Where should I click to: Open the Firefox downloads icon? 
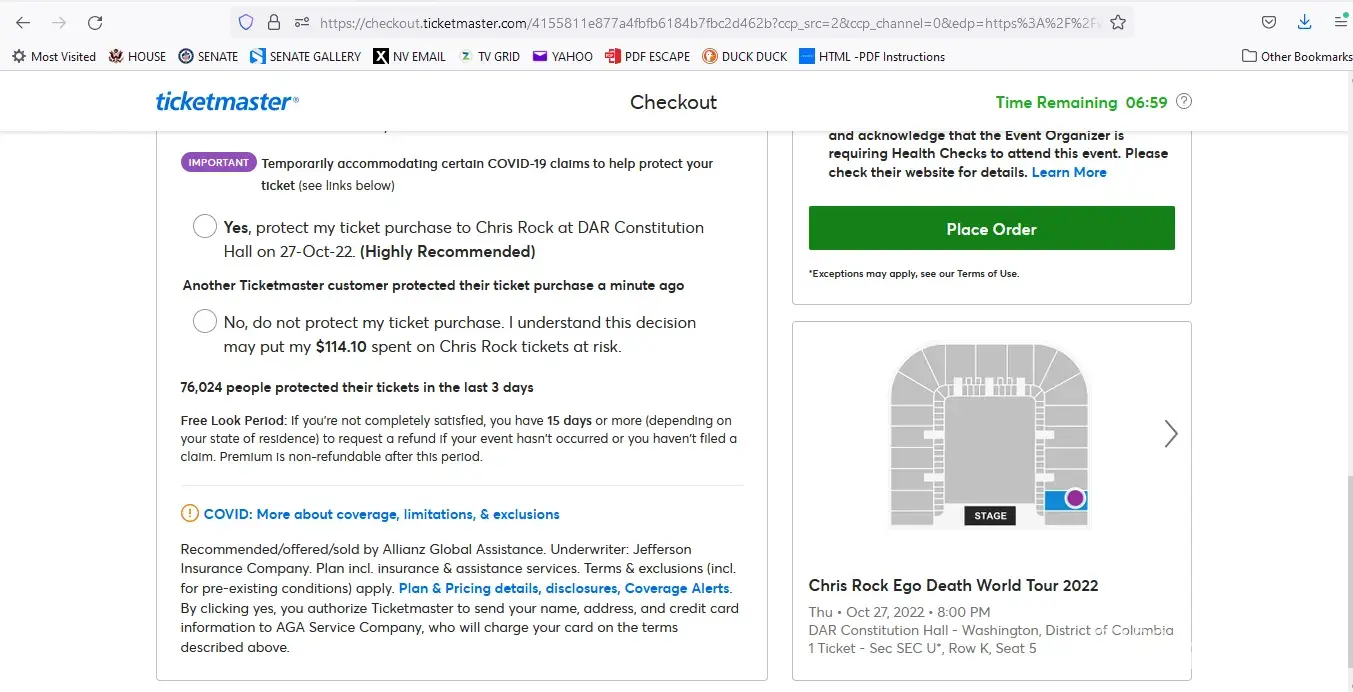[1304, 22]
